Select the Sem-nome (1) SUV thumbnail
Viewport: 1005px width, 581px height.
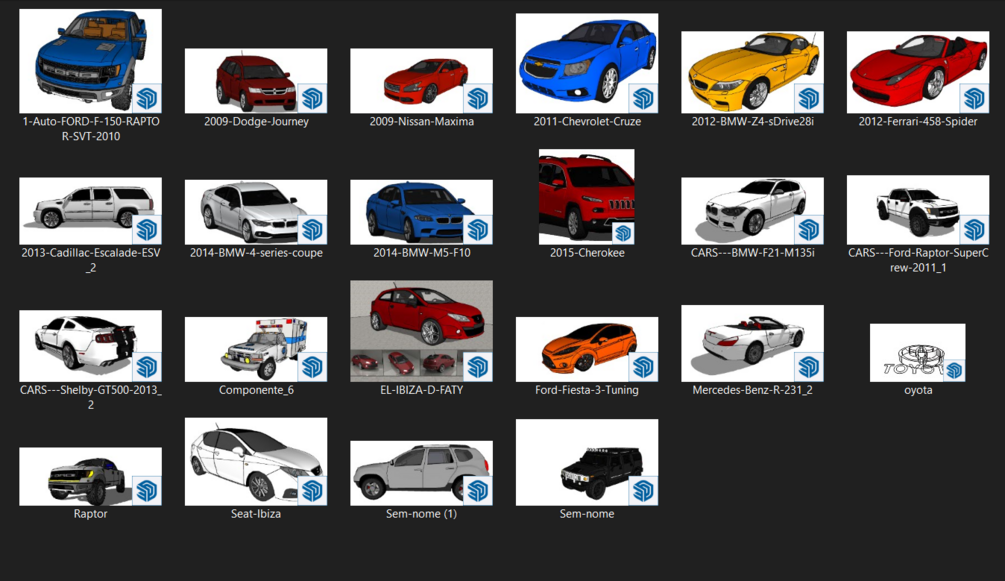point(421,473)
